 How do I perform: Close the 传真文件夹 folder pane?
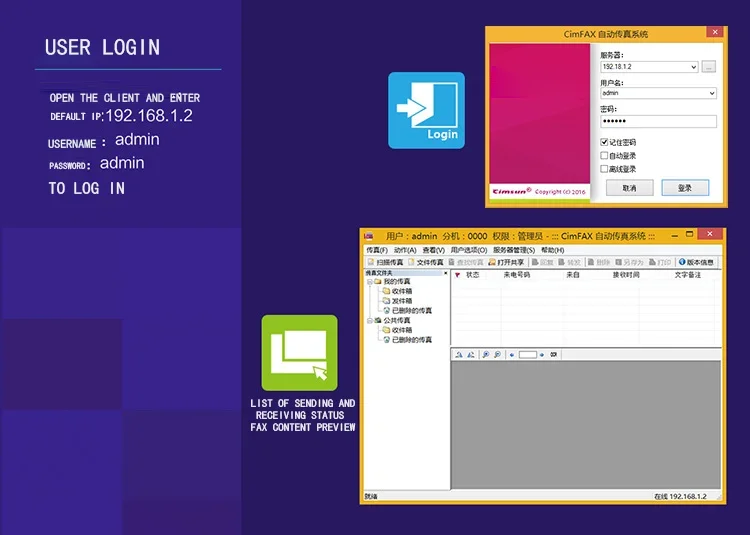[445, 273]
